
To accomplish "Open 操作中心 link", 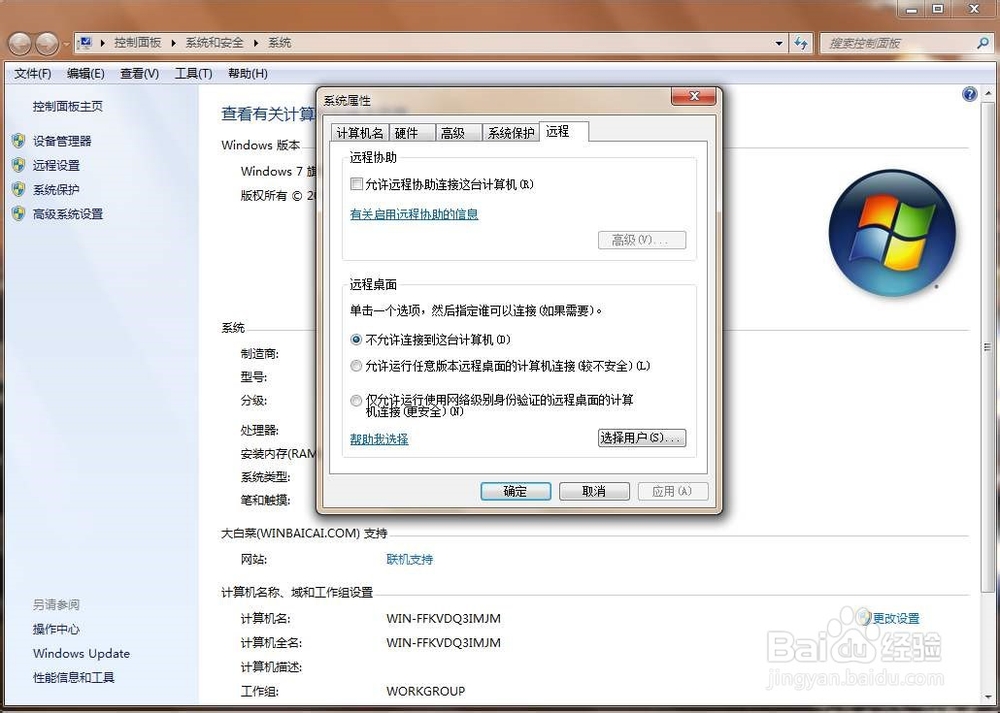I will 56,629.
